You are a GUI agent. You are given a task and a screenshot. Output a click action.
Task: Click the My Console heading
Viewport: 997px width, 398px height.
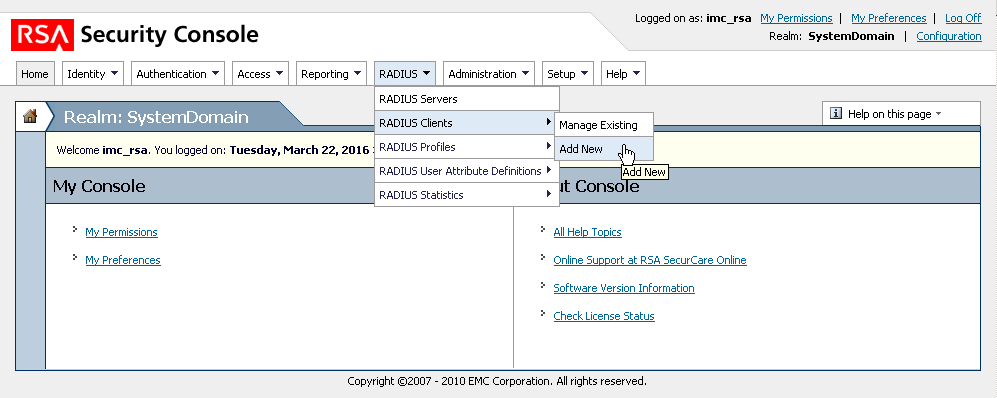(99, 186)
